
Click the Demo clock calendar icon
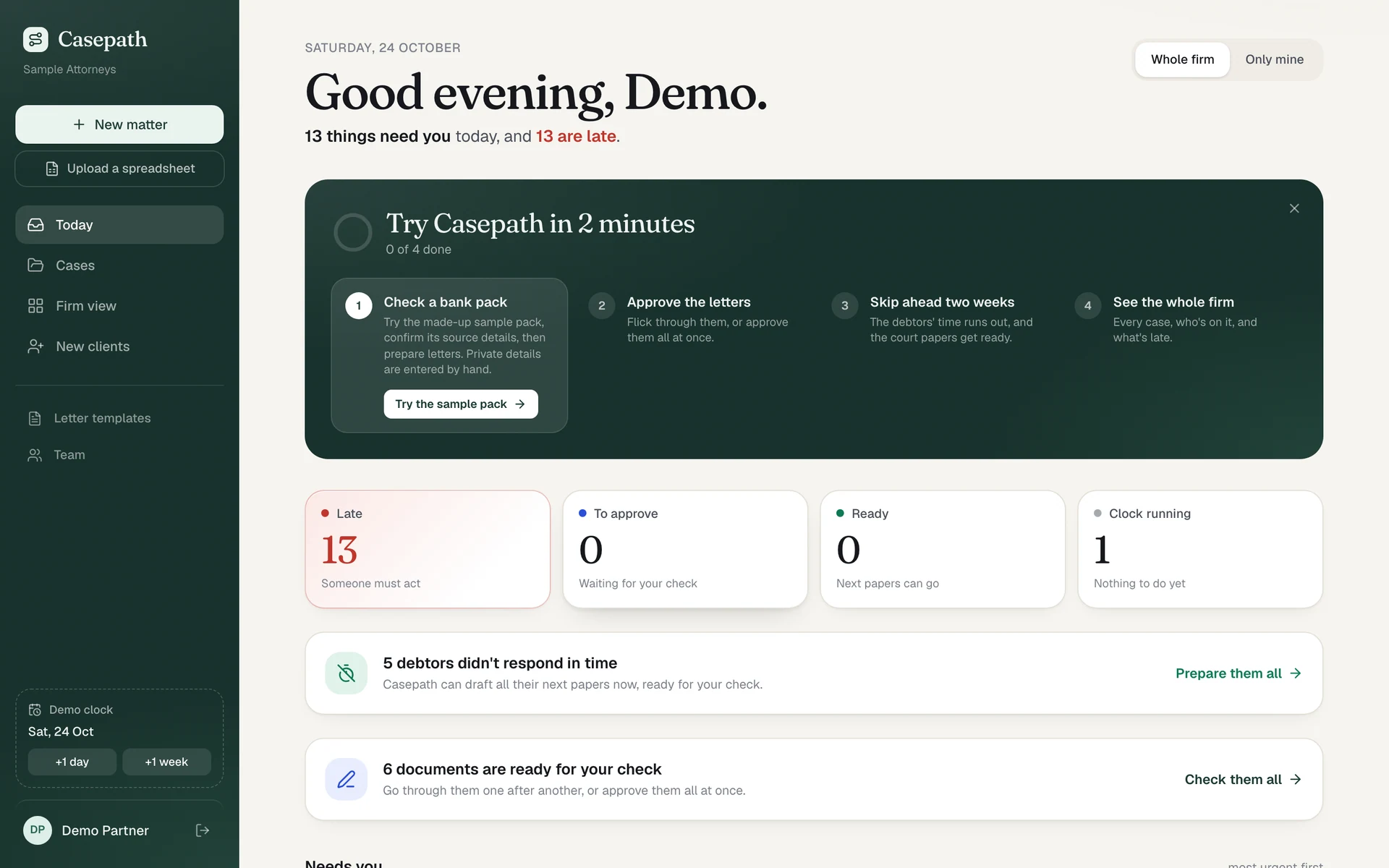click(x=35, y=710)
